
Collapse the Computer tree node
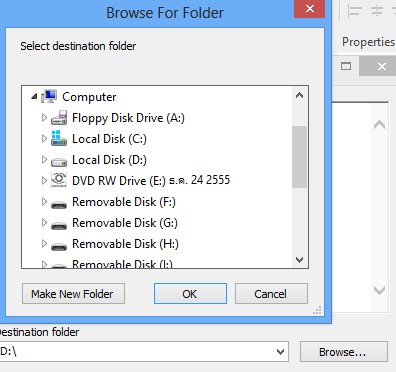pyautogui.click(x=34, y=97)
